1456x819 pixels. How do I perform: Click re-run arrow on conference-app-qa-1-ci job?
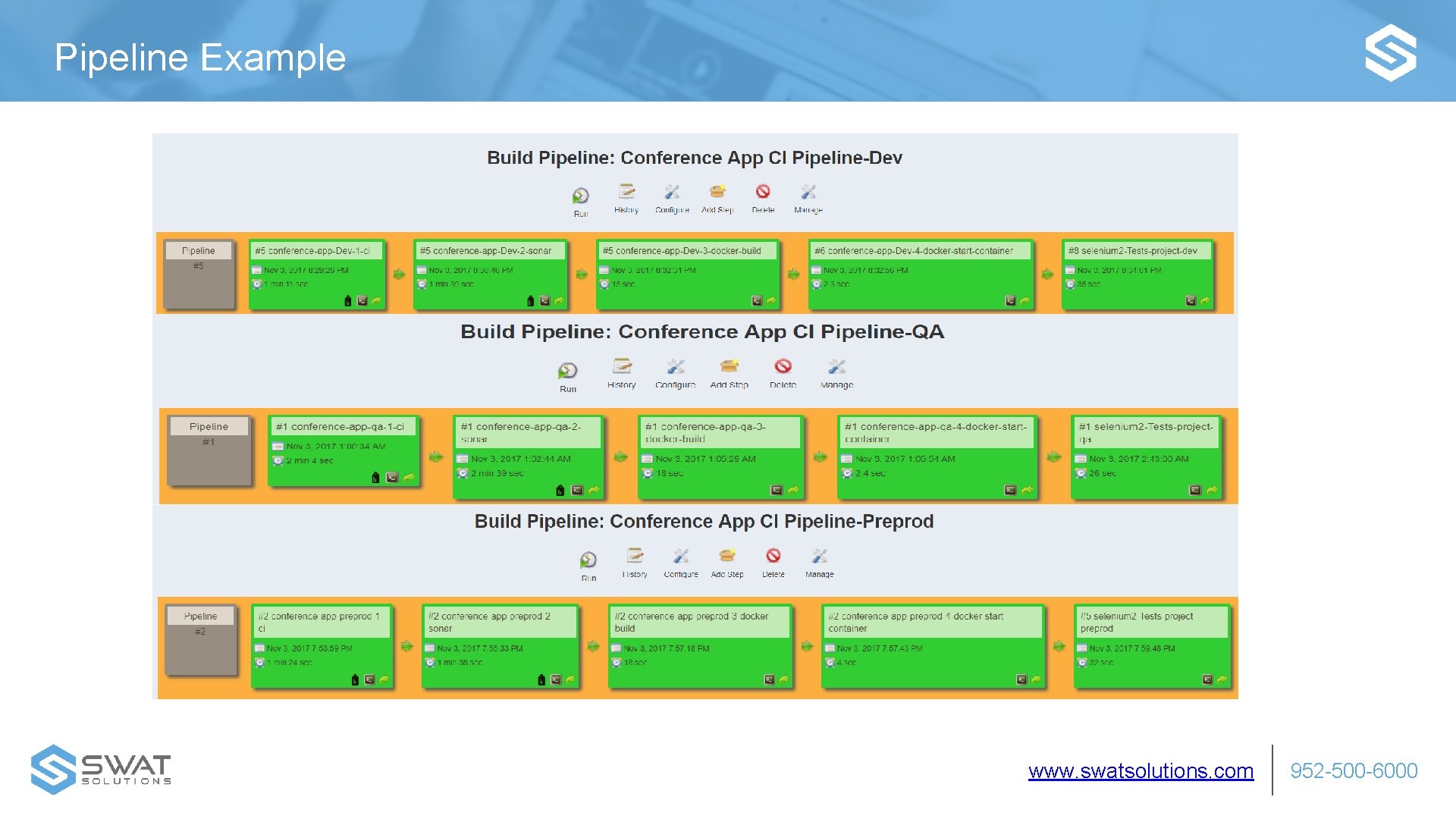(409, 478)
